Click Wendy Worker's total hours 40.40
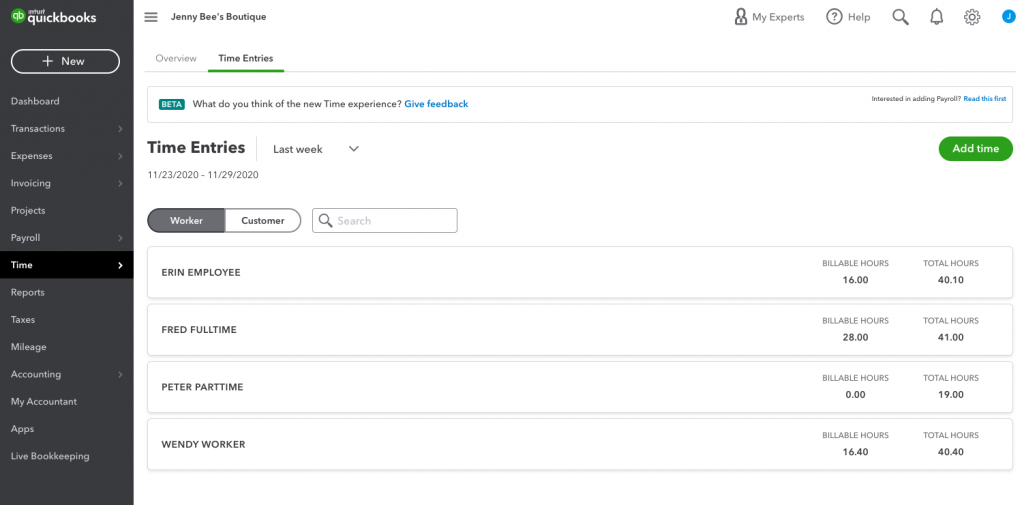This screenshot has width=1024, height=505. (950, 452)
